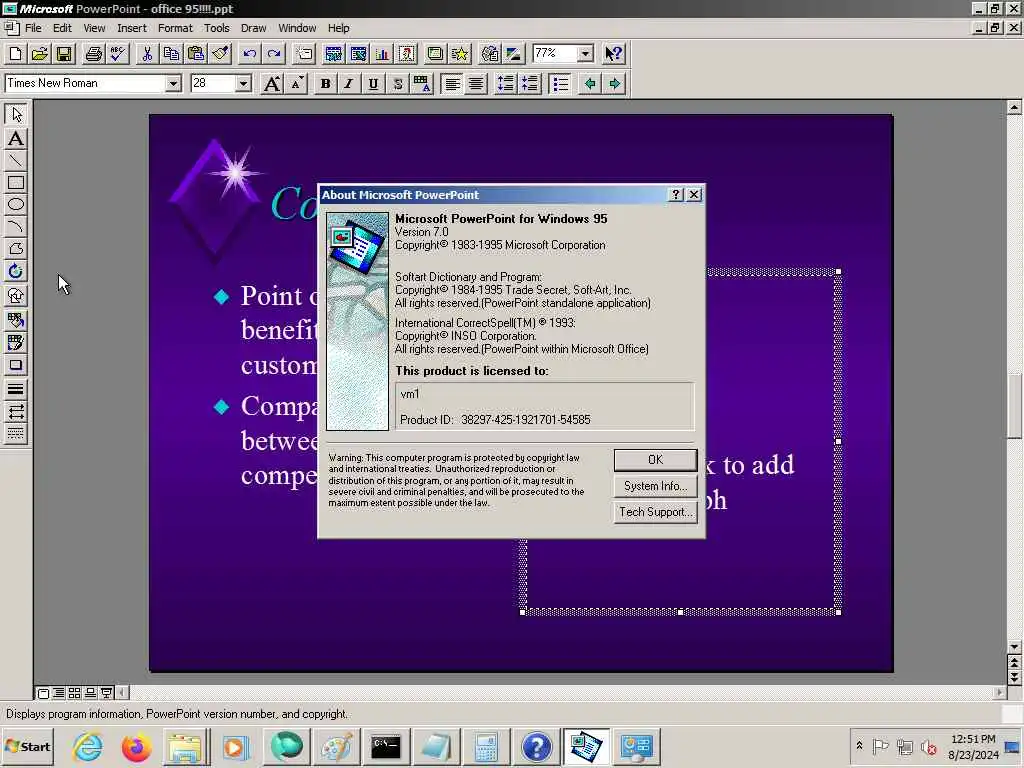The height and width of the screenshot is (768, 1024).
Task: Left-align text with alignment icon
Action: tap(452, 84)
